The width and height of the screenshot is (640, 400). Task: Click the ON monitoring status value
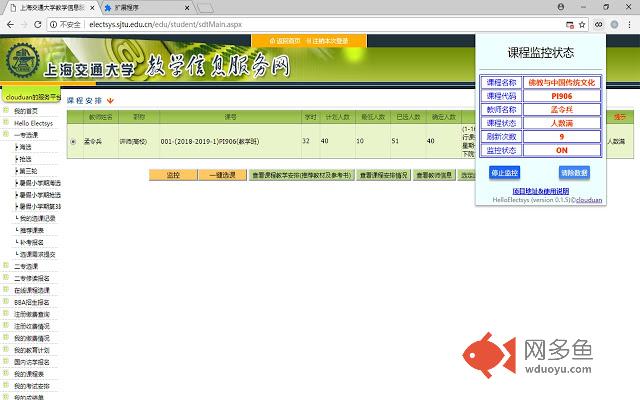coord(562,150)
